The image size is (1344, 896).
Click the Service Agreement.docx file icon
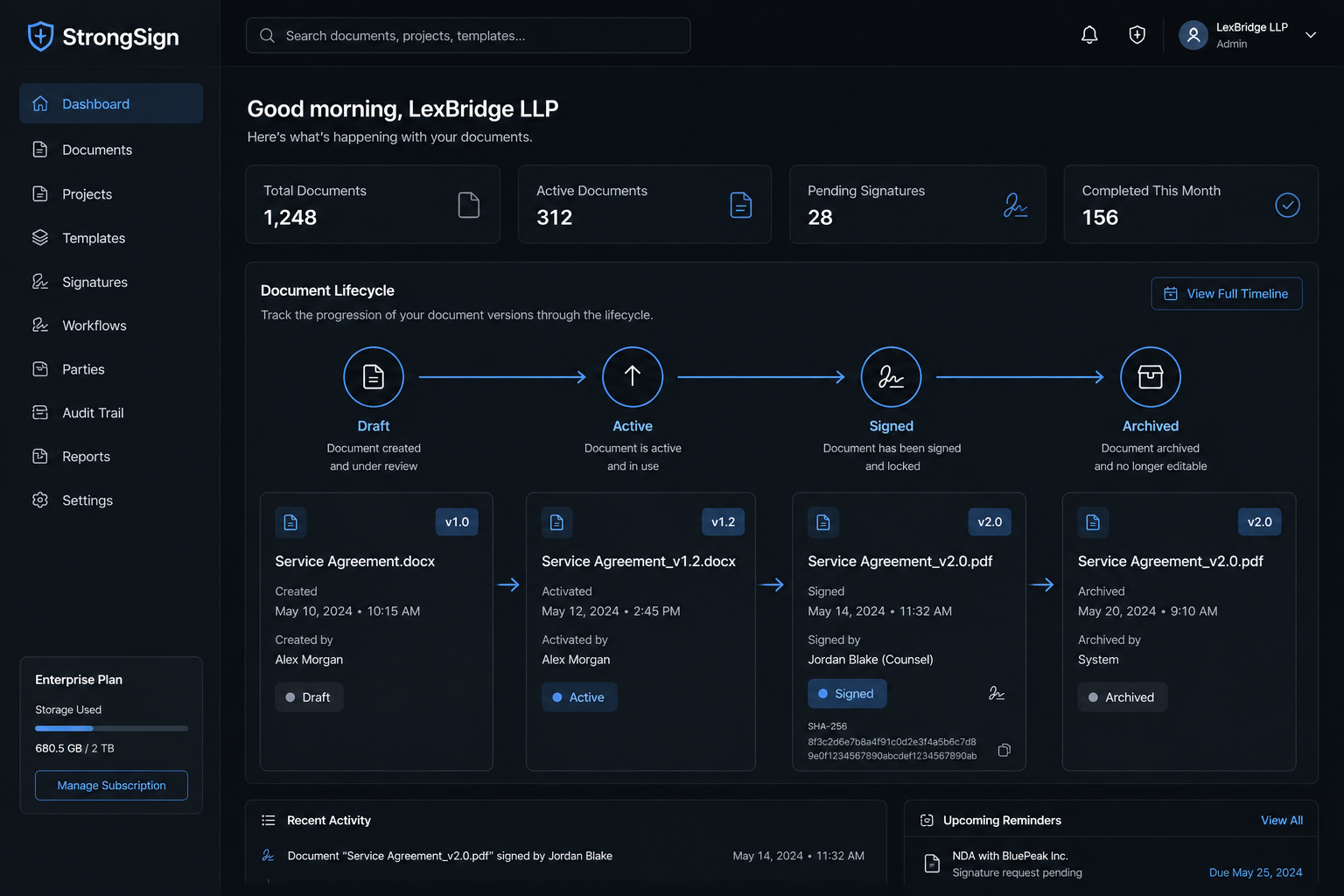tap(290, 521)
